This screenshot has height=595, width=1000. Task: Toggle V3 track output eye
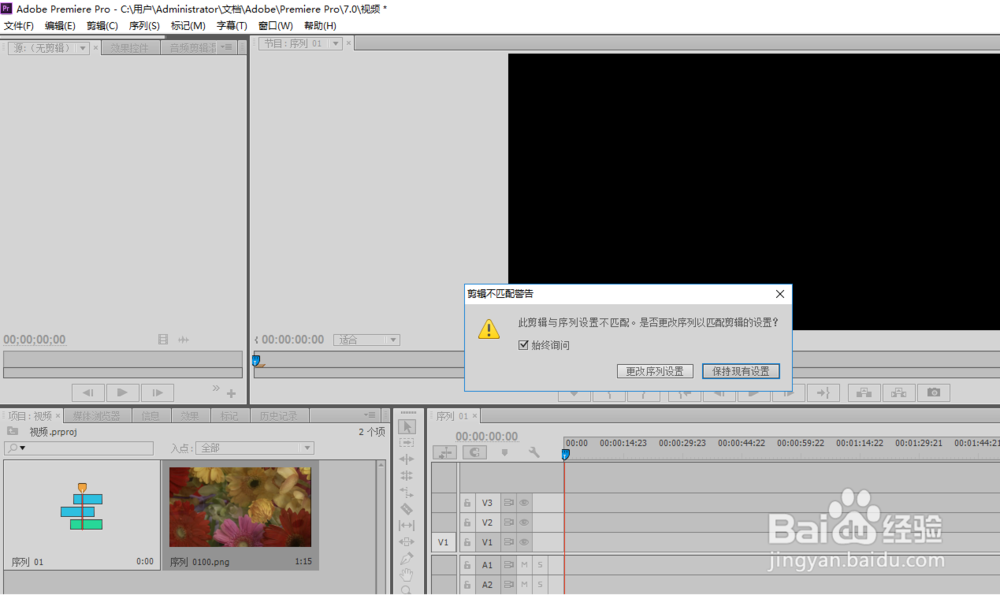tap(524, 503)
